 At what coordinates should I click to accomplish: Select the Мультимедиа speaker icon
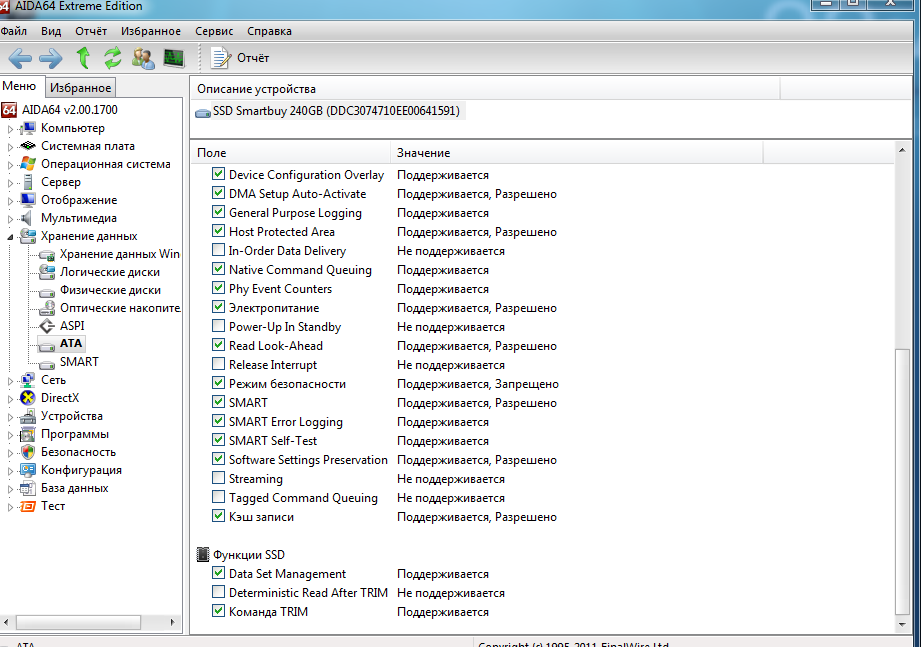(26, 218)
